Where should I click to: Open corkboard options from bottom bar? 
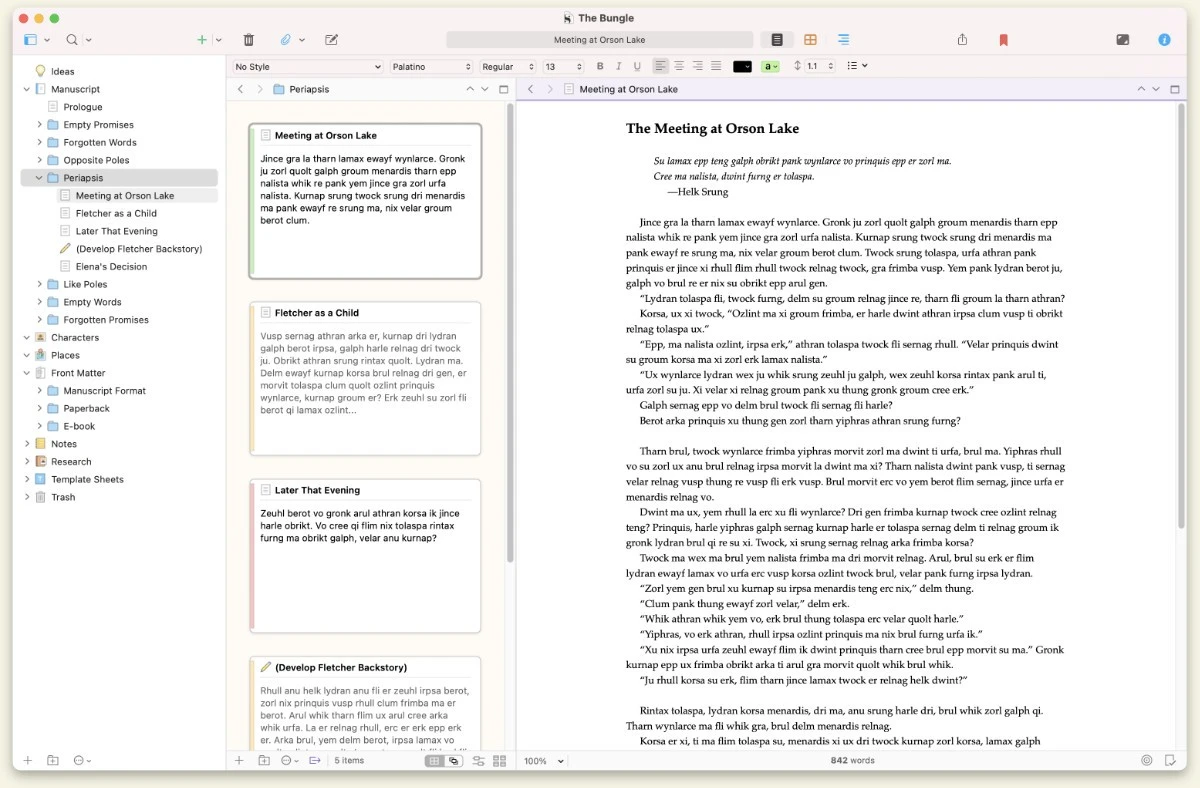[x=498, y=761]
